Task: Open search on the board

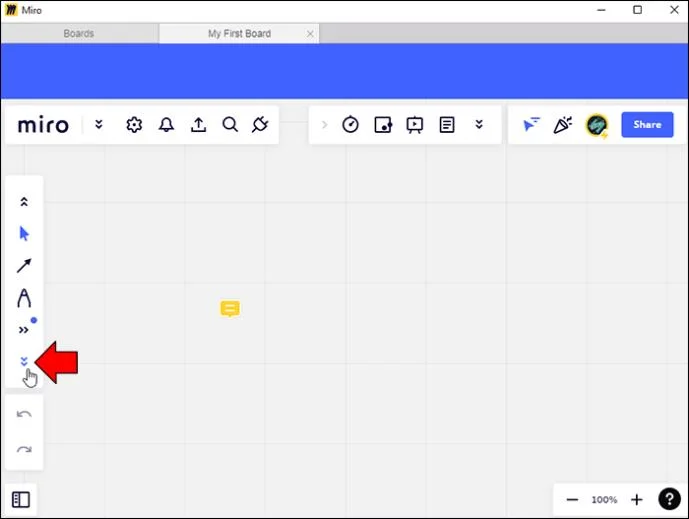Action: pyautogui.click(x=230, y=125)
